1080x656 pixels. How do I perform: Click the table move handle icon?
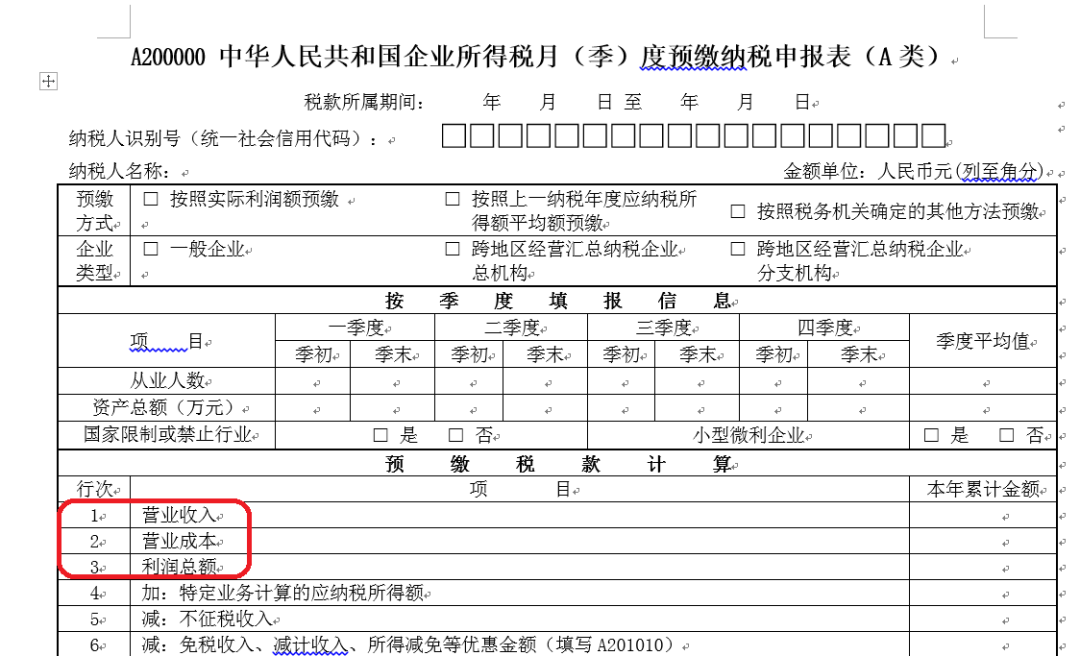[48, 81]
